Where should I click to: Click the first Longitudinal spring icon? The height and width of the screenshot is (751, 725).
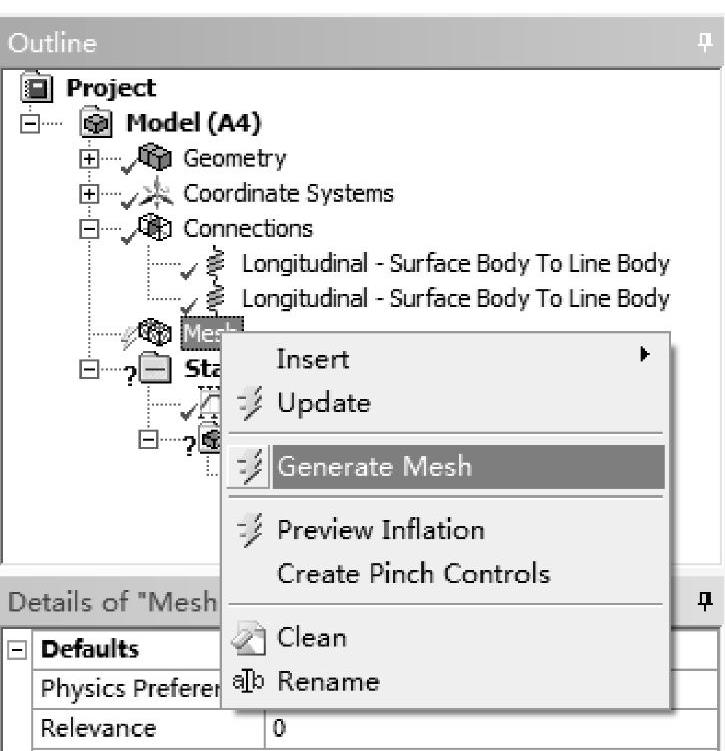point(214,265)
